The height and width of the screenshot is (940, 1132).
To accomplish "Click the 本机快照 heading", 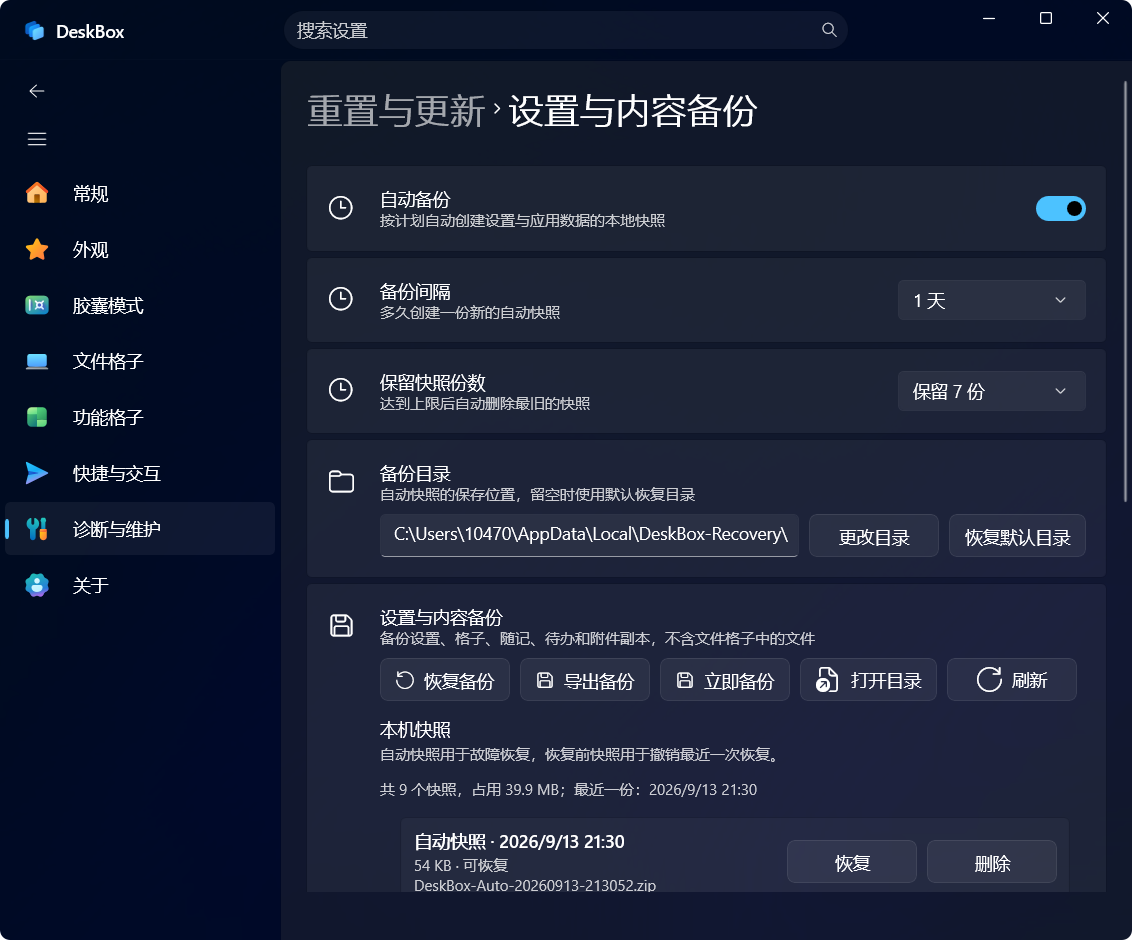I will click(415, 730).
